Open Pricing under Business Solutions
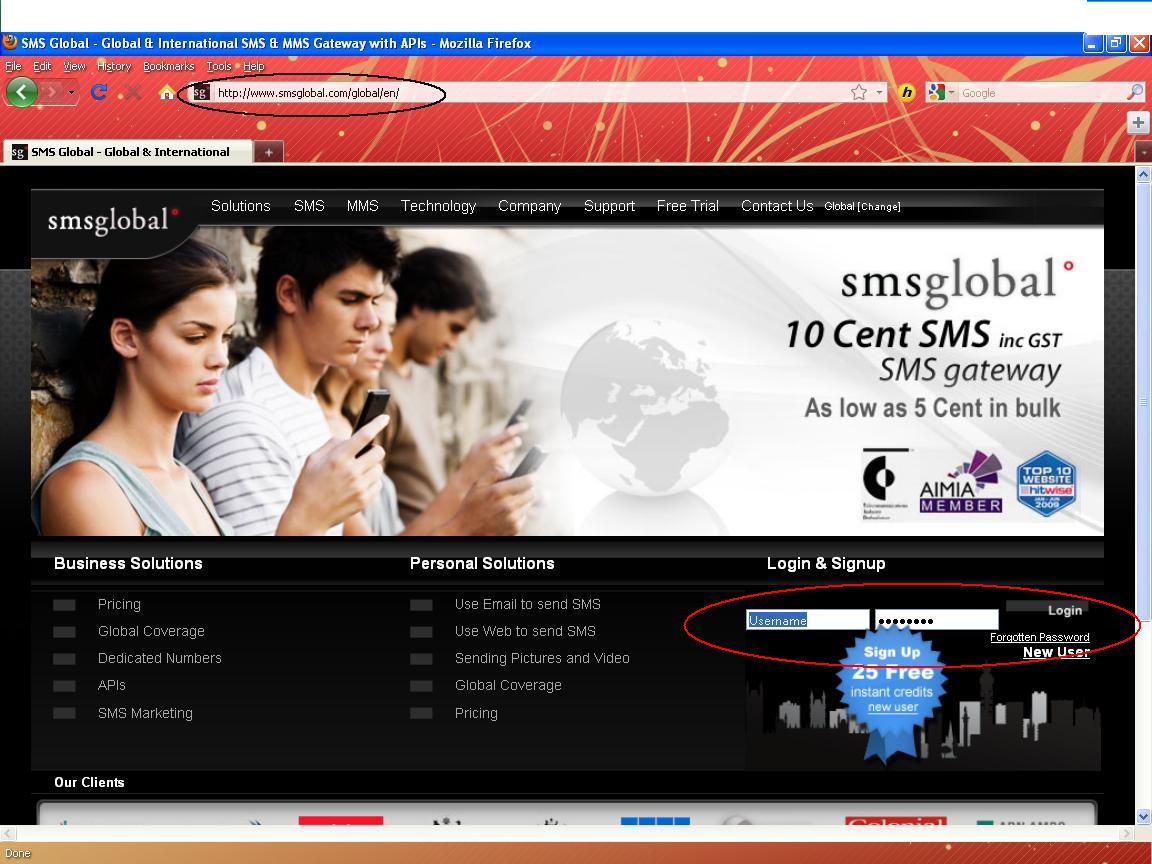This screenshot has width=1152, height=864. [119, 604]
